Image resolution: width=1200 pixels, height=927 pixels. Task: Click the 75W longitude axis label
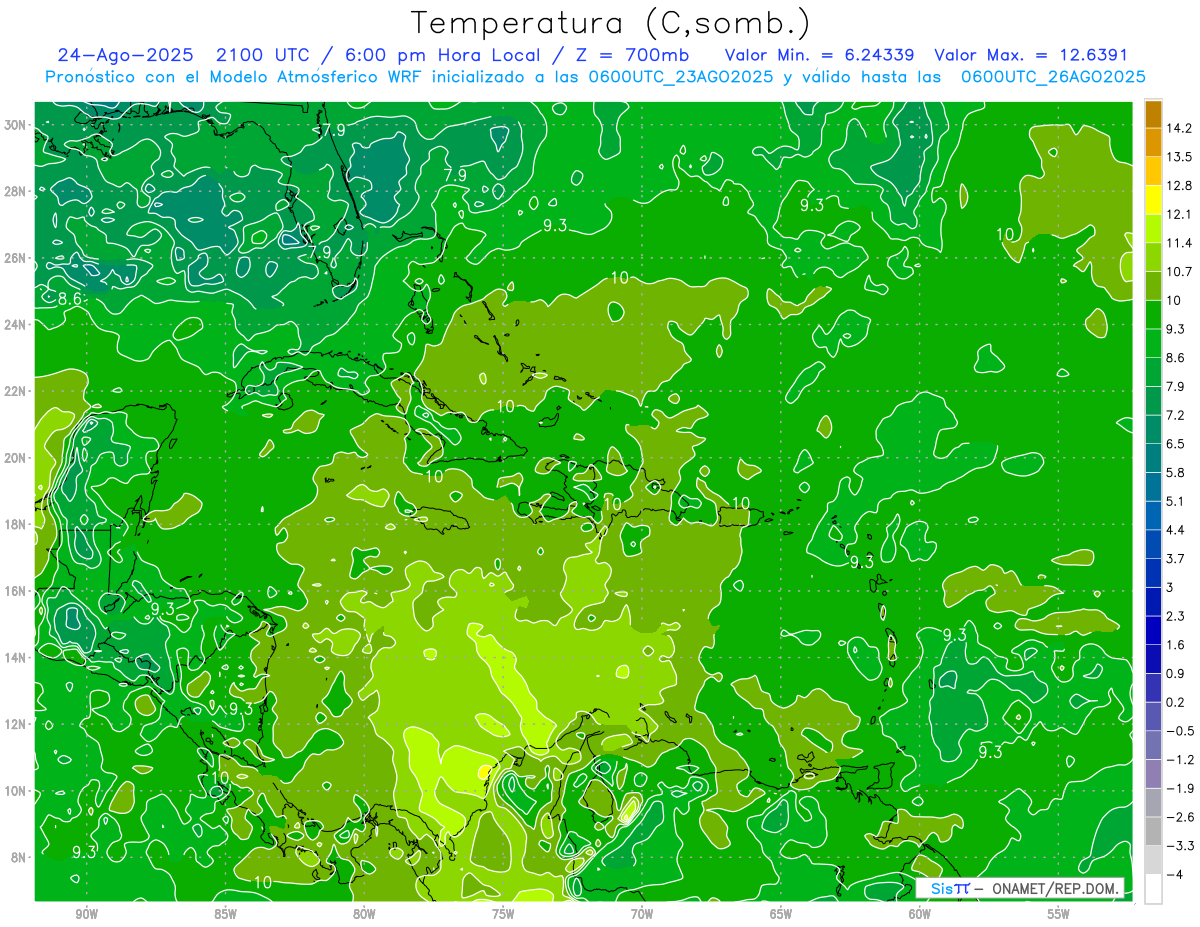[503, 915]
